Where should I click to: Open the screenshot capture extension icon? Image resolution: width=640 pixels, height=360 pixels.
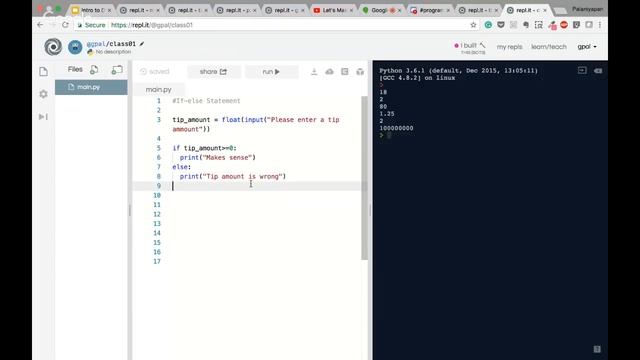539,25
